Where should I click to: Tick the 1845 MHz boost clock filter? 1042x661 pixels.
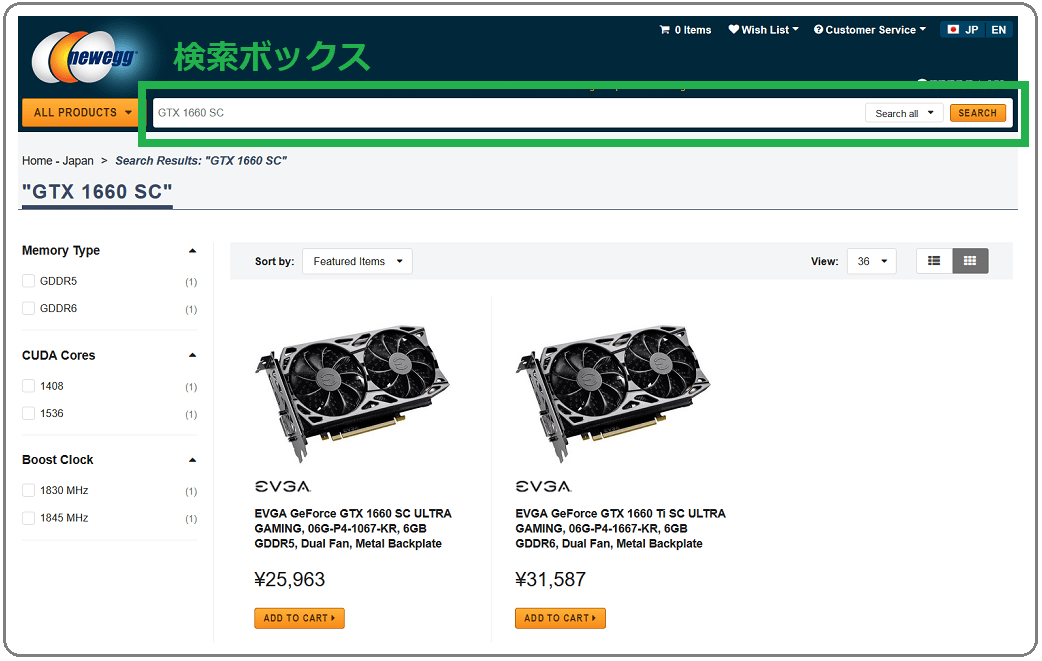[x=29, y=518]
